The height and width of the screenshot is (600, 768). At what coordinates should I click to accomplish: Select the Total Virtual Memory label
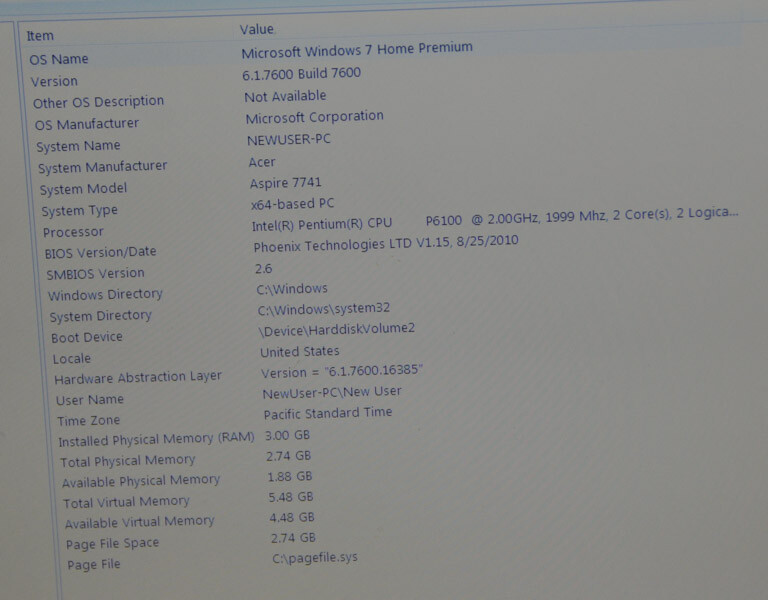point(126,502)
